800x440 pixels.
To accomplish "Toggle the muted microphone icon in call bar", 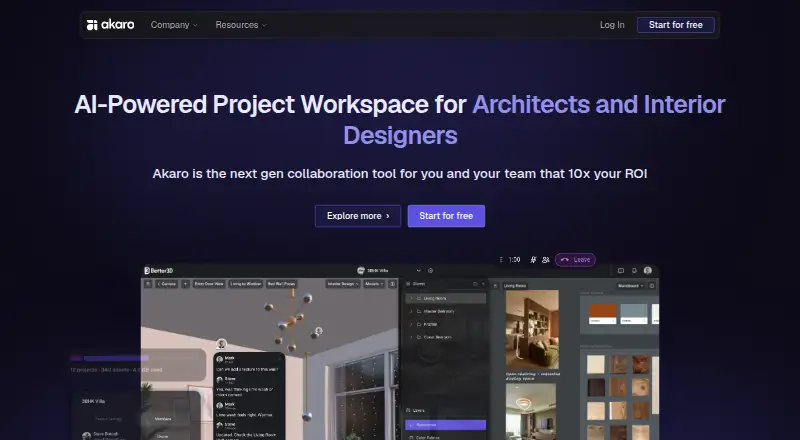I will [533, 260].
